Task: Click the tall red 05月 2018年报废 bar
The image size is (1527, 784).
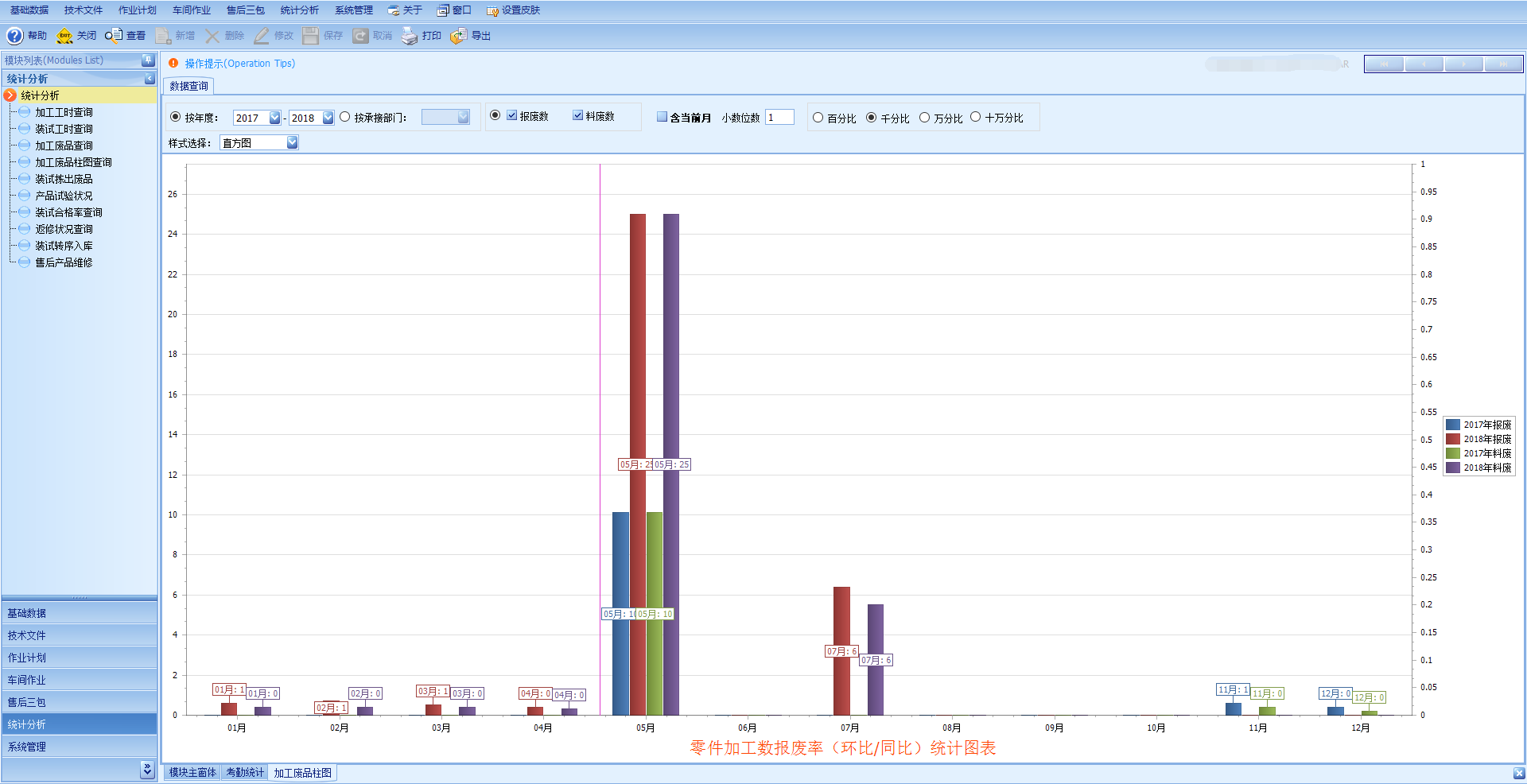Action: point(638,464)
